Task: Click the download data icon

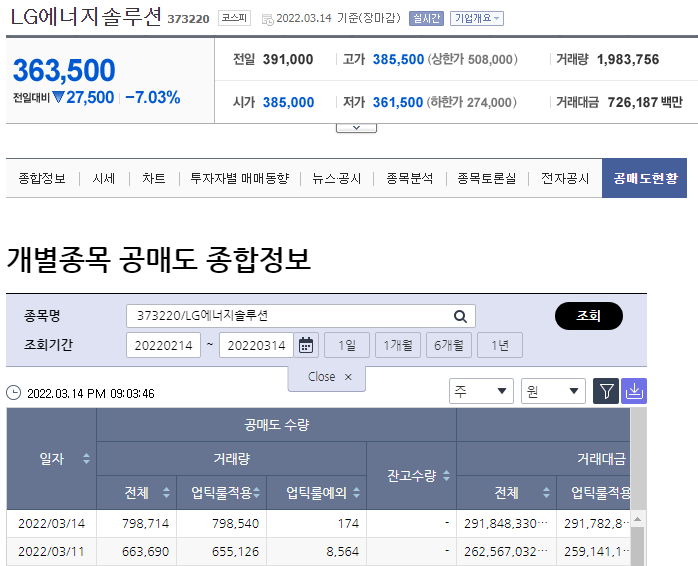Action: point(634,391)
